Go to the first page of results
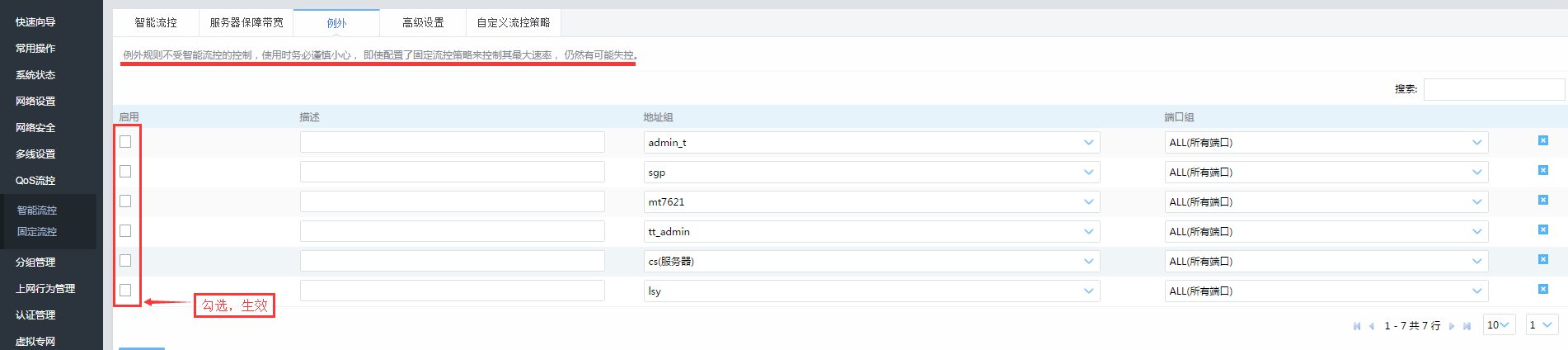 click(x=1356, y=326)
